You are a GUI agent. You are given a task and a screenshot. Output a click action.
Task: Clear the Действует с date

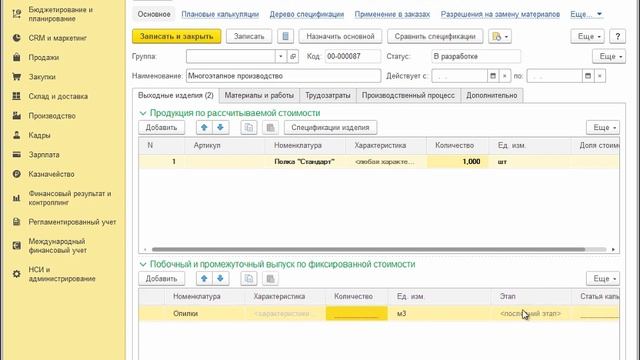[504, 76]
